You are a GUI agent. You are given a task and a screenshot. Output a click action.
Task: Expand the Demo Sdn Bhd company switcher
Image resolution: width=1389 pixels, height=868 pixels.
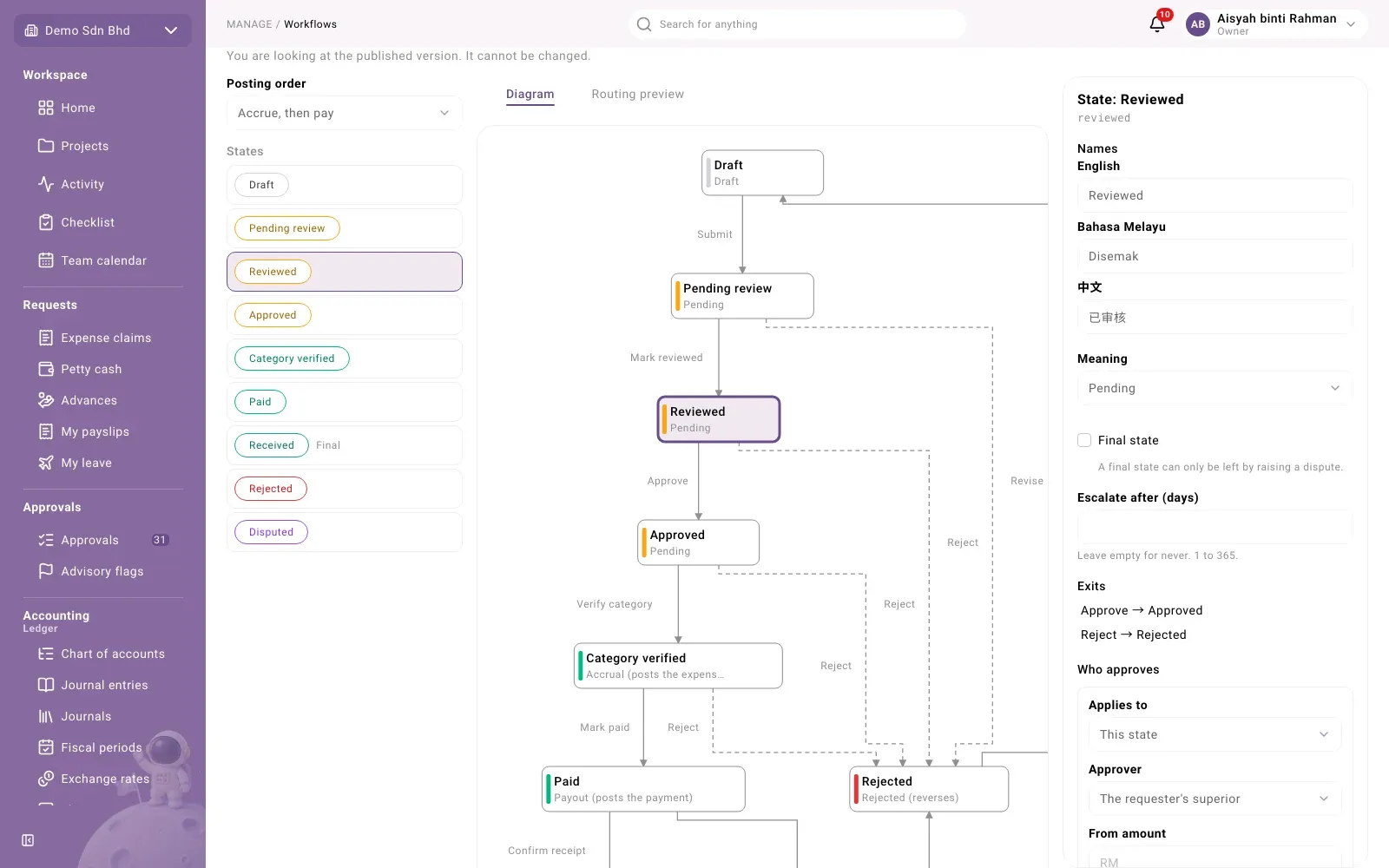[102, 30]
